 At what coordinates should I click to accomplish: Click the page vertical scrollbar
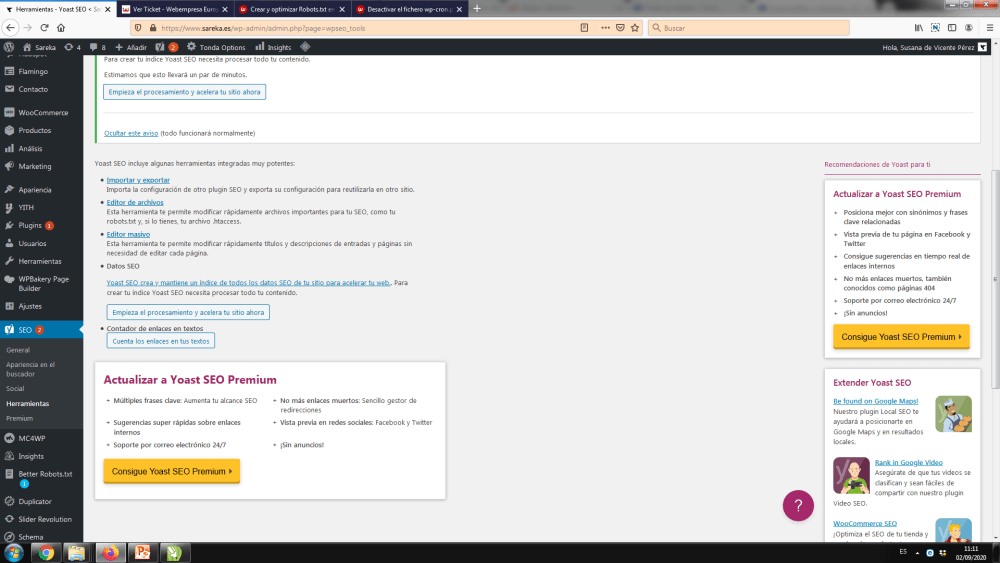(x=995, y=279)
